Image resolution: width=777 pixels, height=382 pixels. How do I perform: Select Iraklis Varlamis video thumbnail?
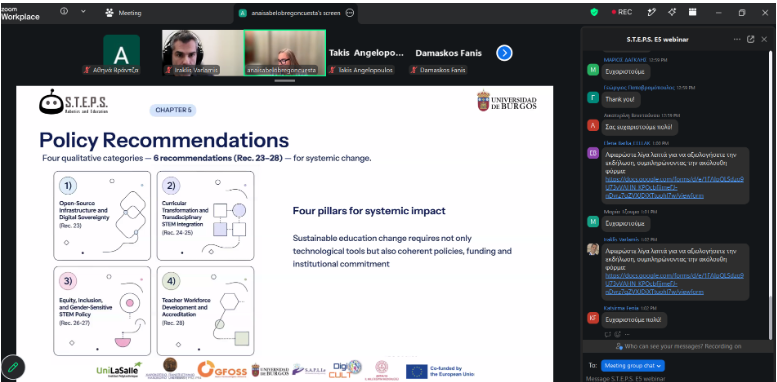coord(203,53)
